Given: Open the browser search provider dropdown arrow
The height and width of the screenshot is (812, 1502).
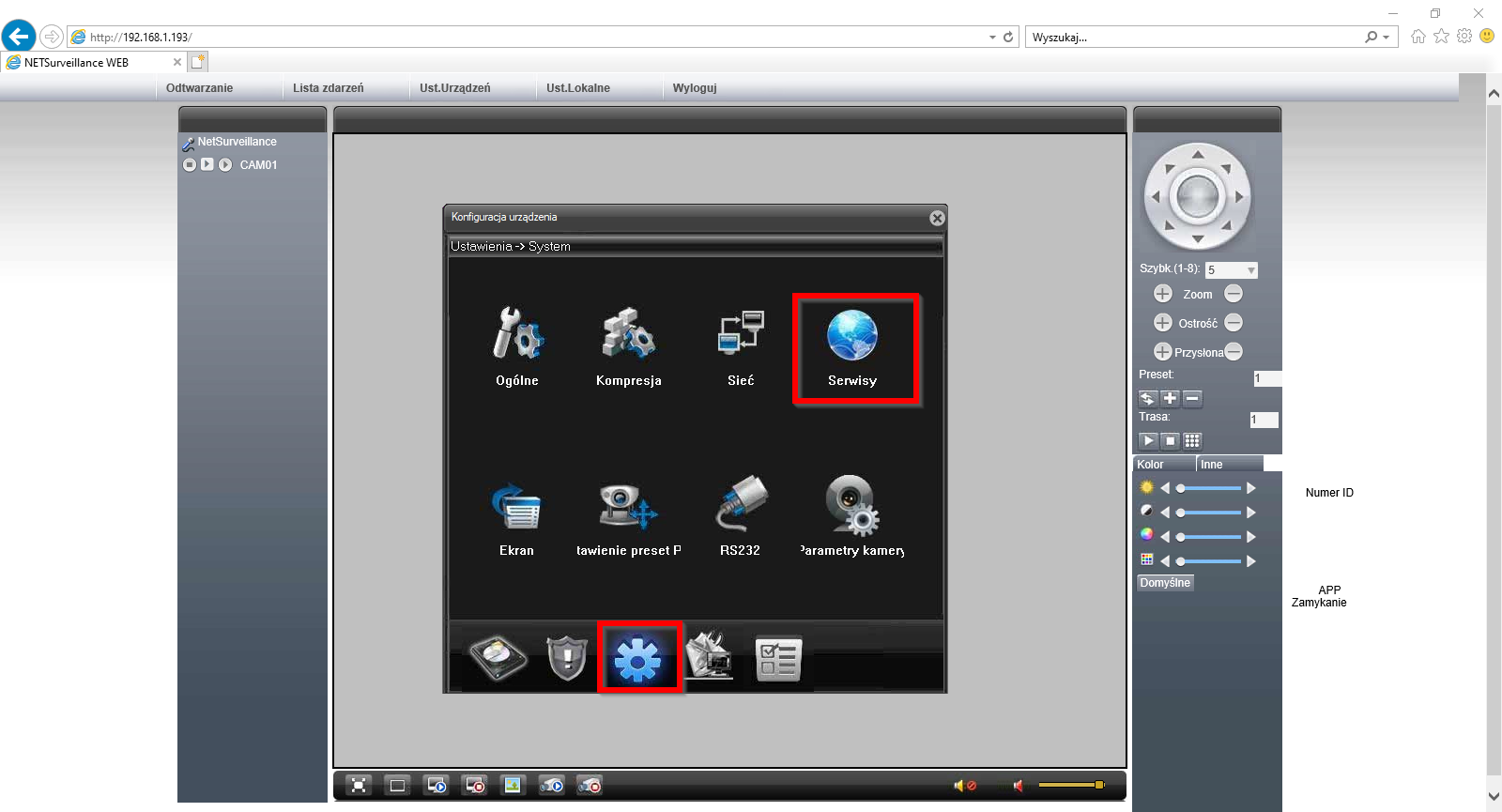Looking at the screenshot, I should point(1386,38).
